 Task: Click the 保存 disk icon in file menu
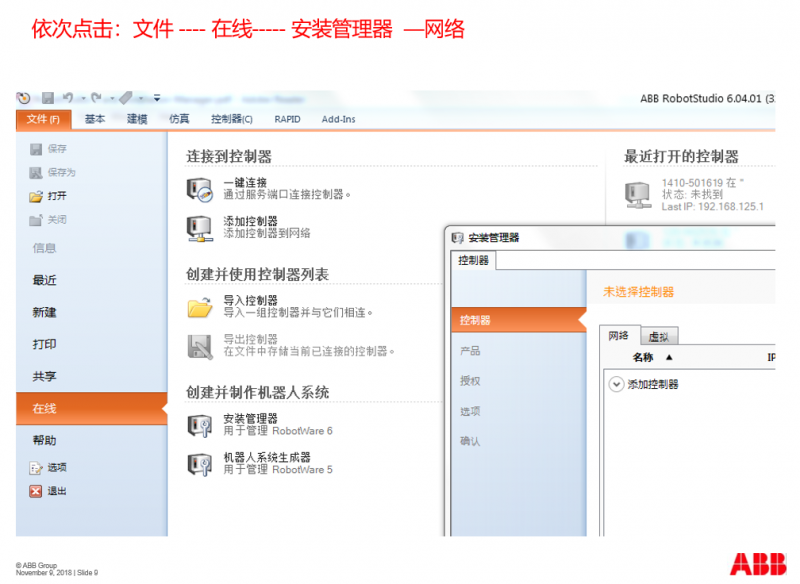(x=36, y=149)
